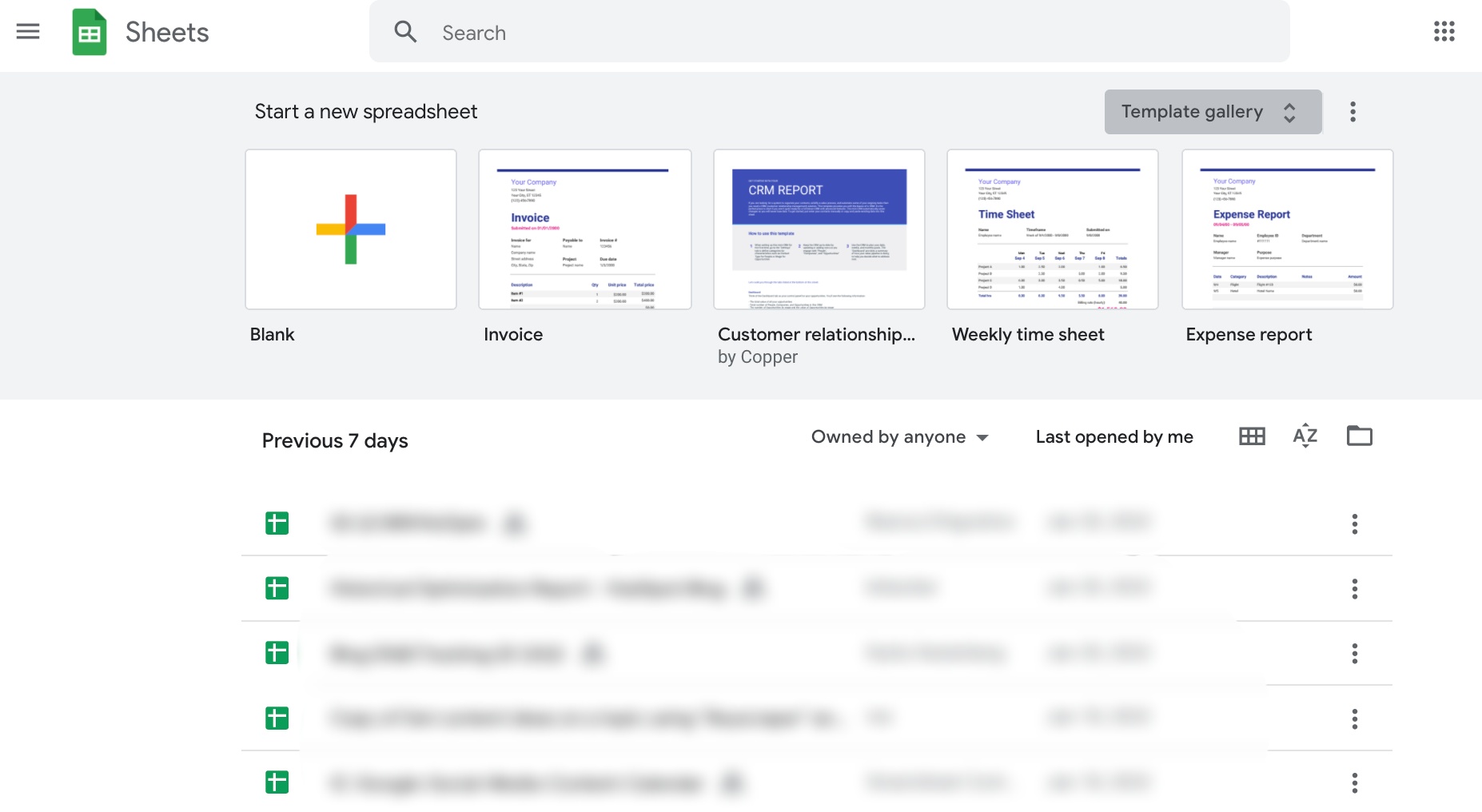Expand the Owned by anyone filter
This screenshot has width=1482, height=812.
click(900, 436)
